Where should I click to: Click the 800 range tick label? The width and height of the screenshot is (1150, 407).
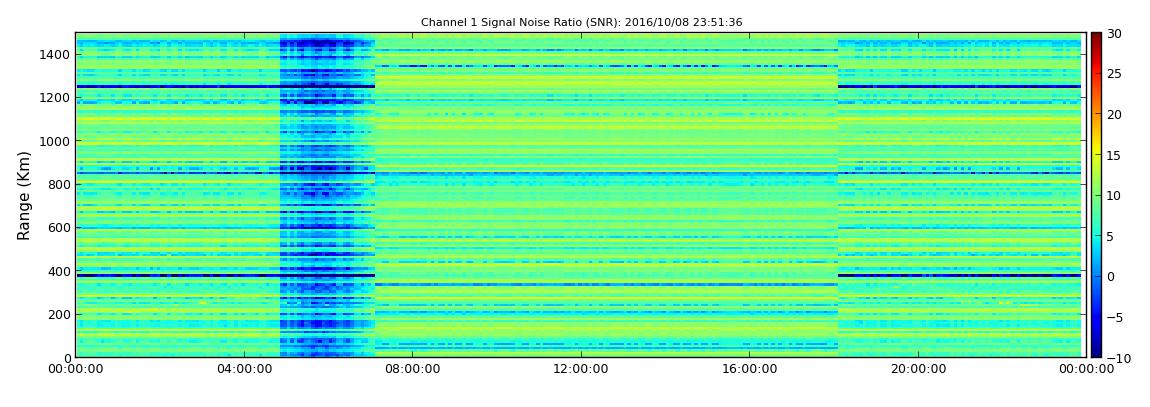[59, 185]
